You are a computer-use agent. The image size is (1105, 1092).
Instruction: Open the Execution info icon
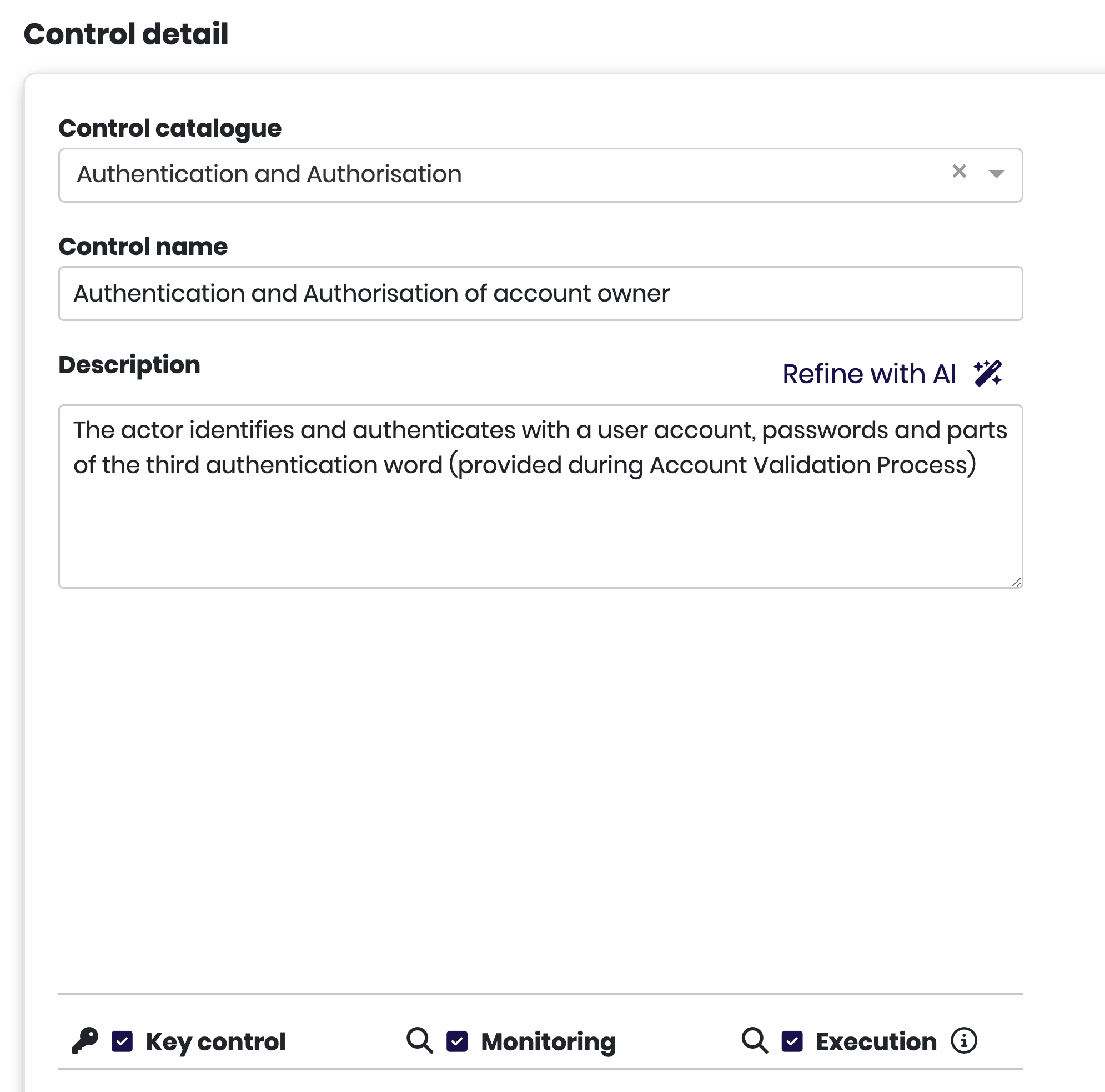[x=964, y=1040]
